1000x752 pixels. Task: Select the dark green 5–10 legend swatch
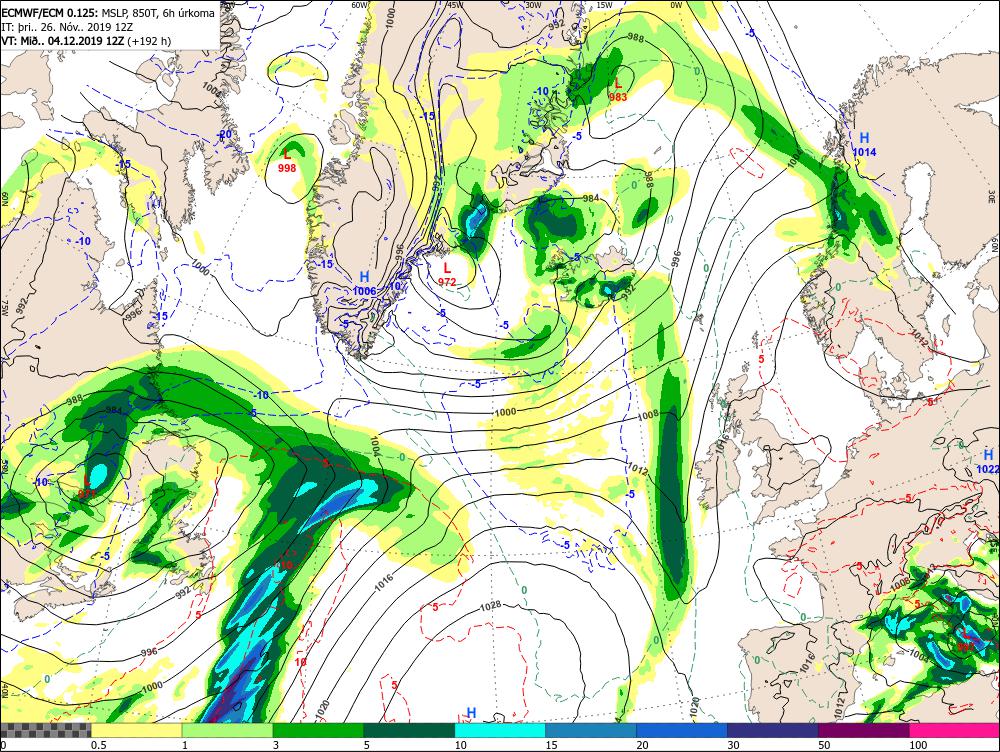[x=409, y=730]
